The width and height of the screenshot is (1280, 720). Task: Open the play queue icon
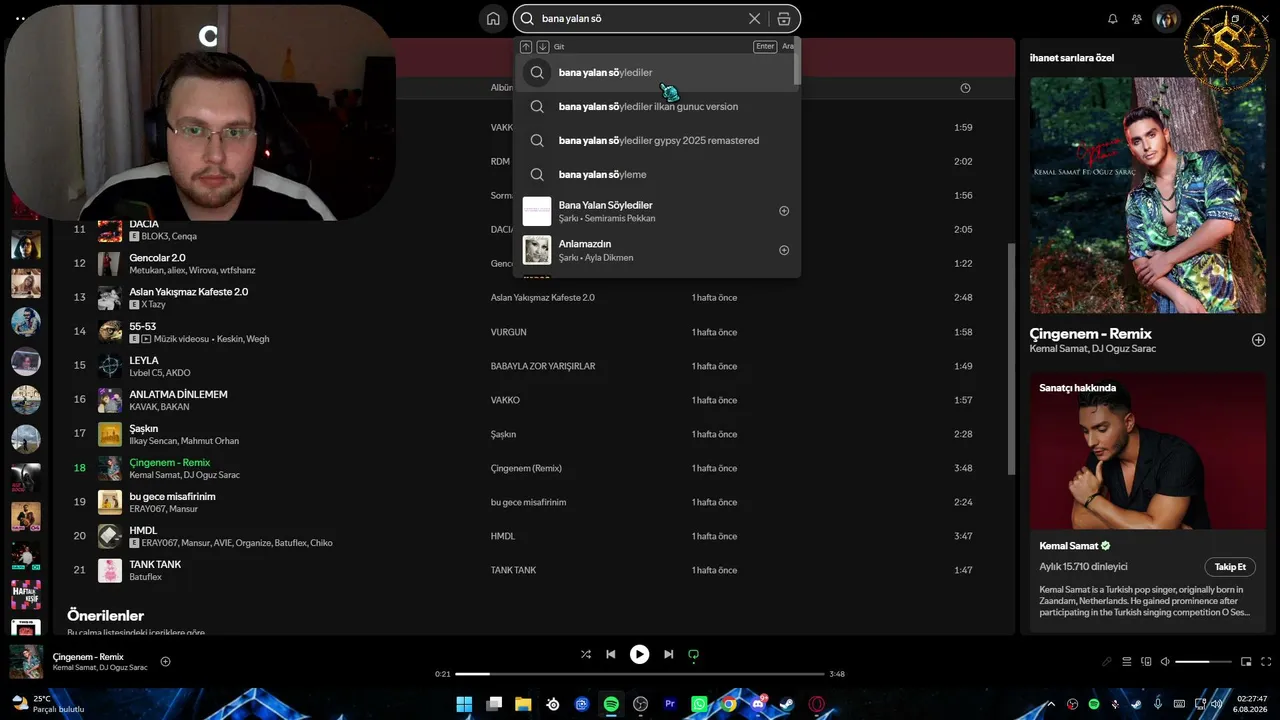point(1127,661)
